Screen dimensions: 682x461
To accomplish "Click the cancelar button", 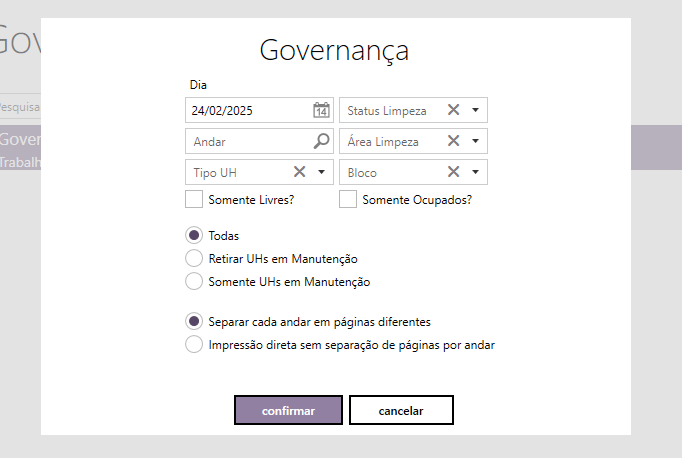I will point(401,410).
